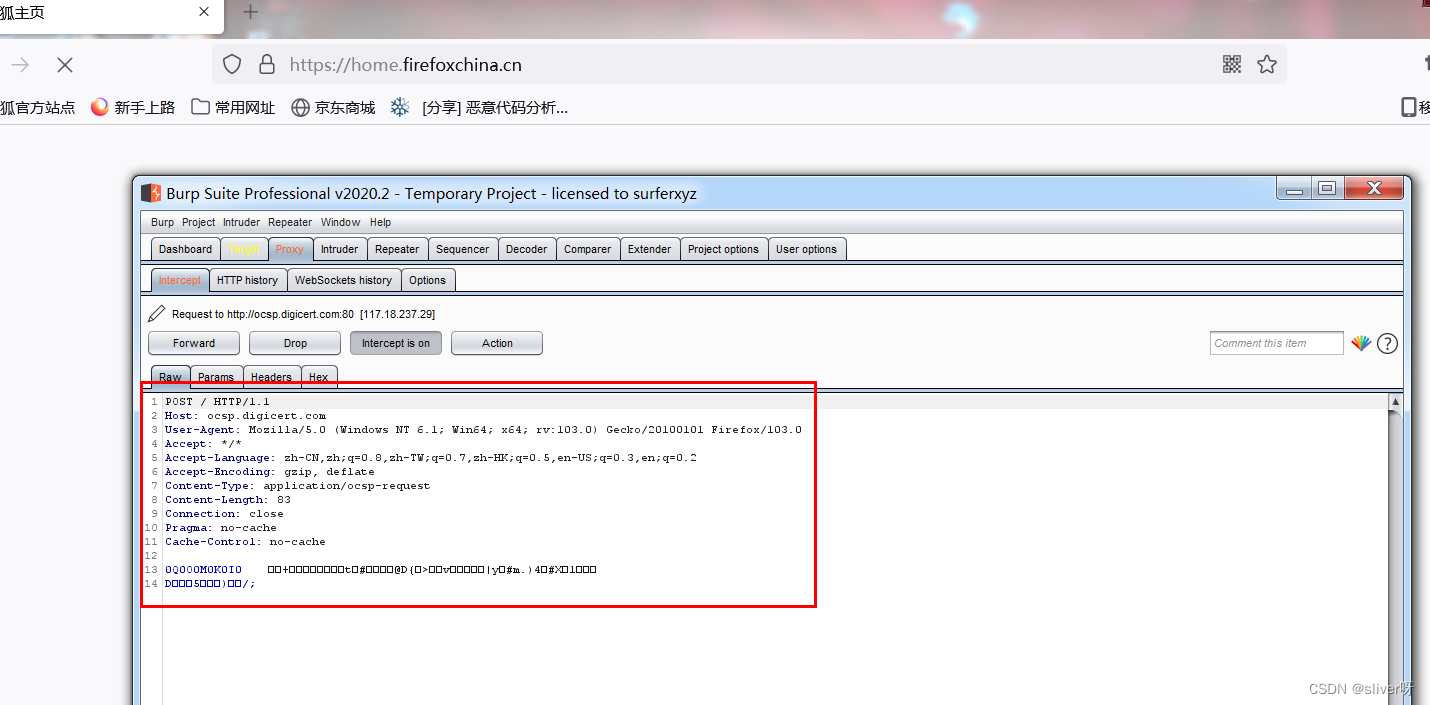
Task: Click the Comment this item field
Action: pyautogui.click(x=1277, y=343)
